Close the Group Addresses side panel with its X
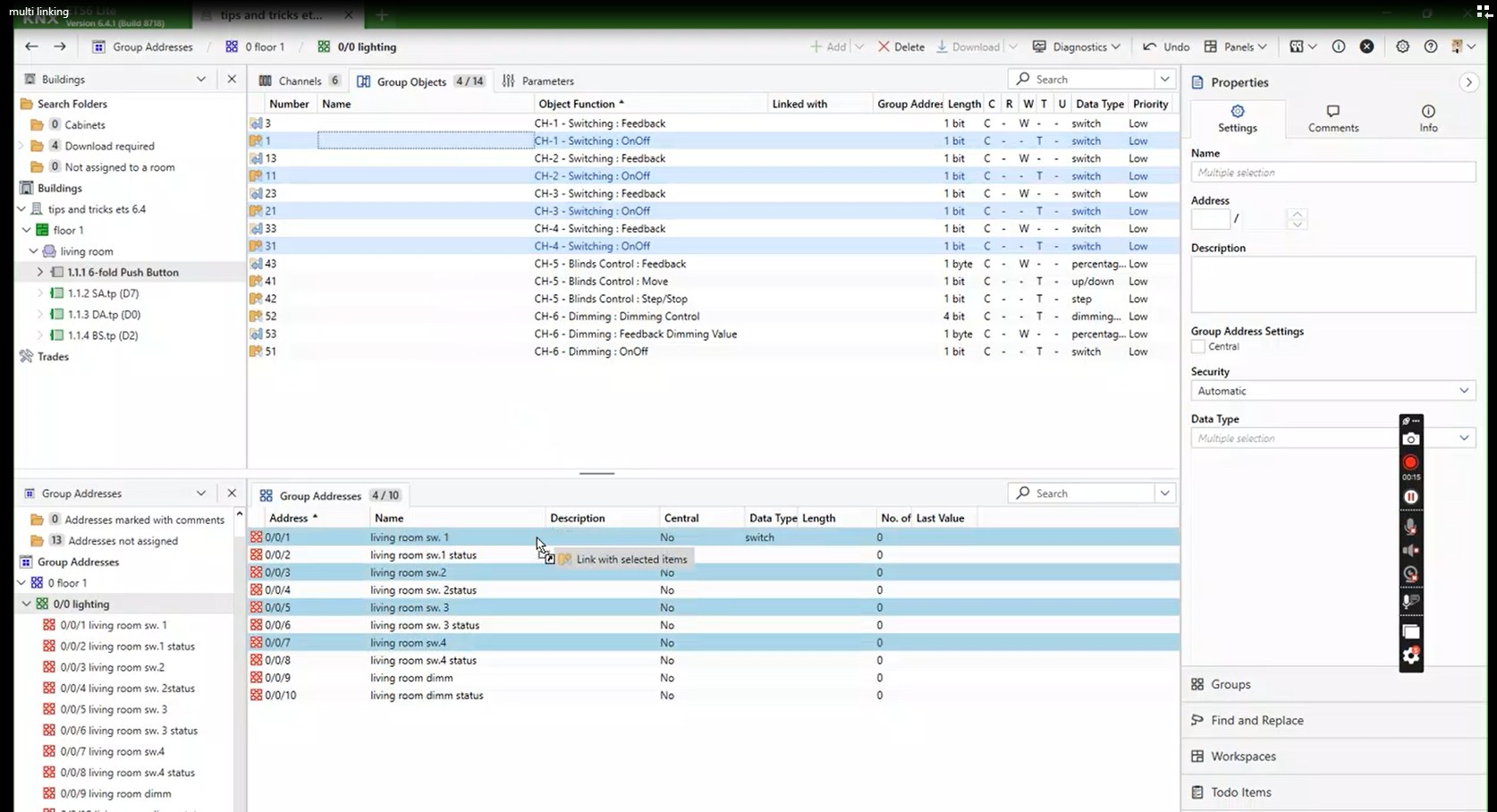This screenshot has width=1497, height=812. (232, 493)
